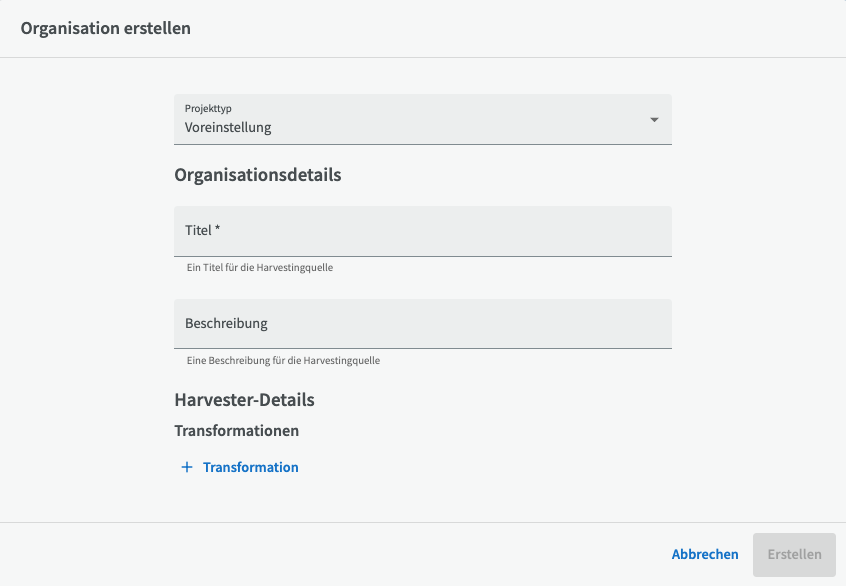Click the Transformationen subheading
This screenshot has width=846, height=586.
coord(236,431)
